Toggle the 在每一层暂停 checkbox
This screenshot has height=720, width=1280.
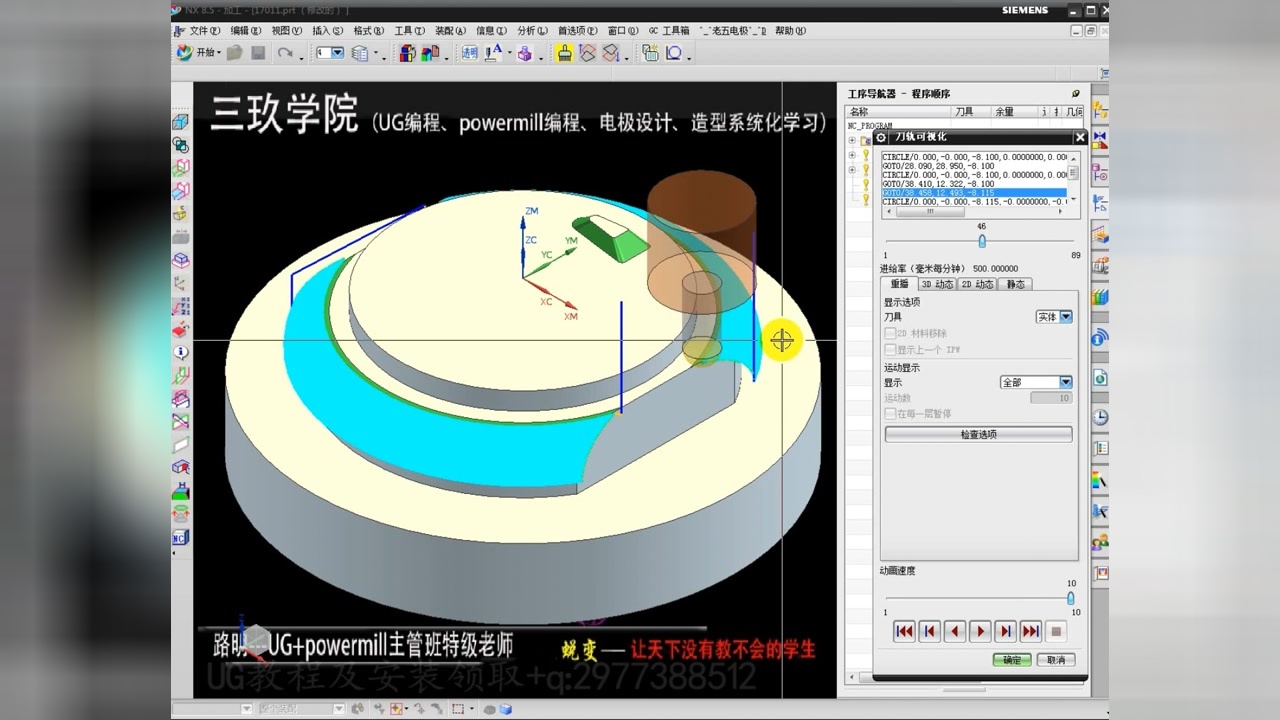point(890,414)
